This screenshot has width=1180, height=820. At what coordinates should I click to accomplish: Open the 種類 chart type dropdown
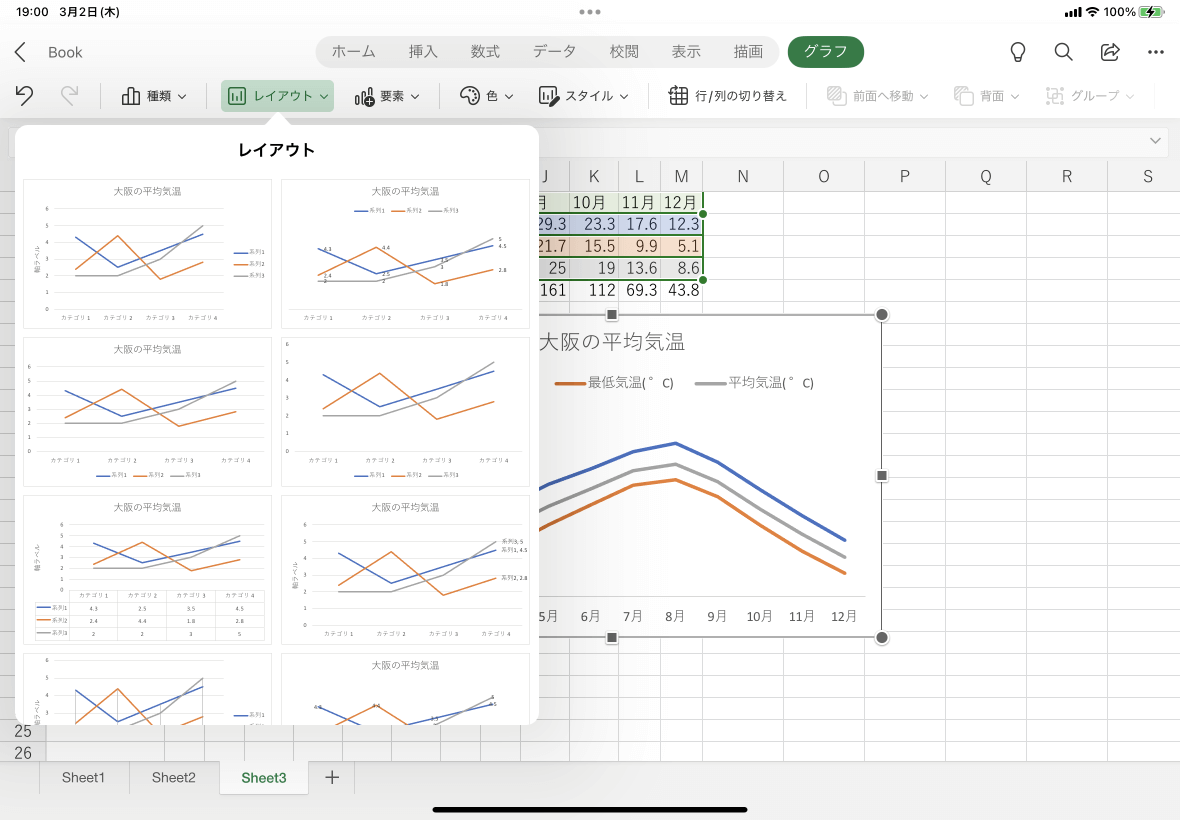tap(154, 96)
